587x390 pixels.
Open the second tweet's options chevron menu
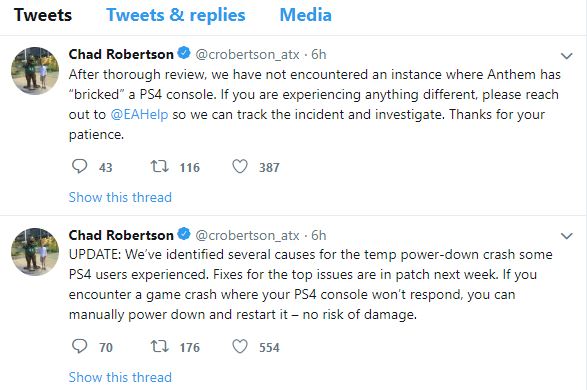[x=567, y=236]
